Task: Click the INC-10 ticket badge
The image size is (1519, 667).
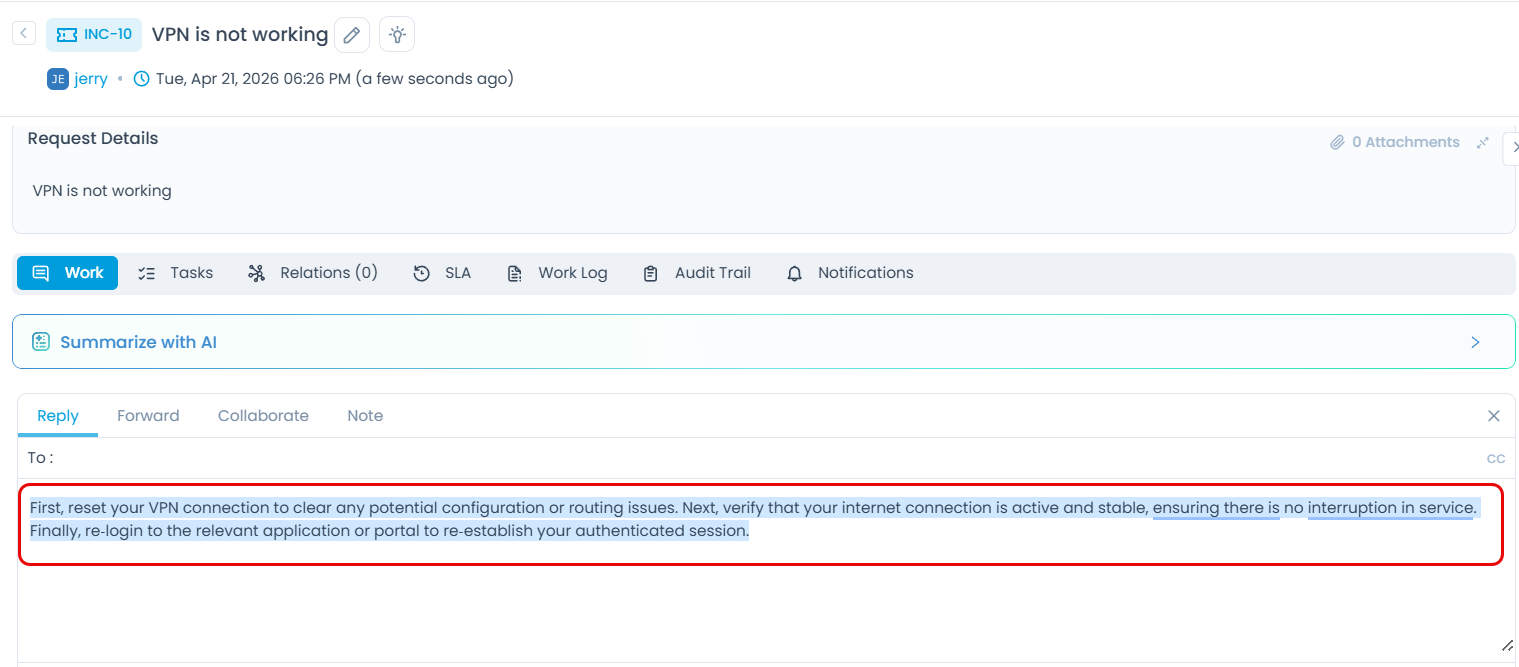Action: 94,34
